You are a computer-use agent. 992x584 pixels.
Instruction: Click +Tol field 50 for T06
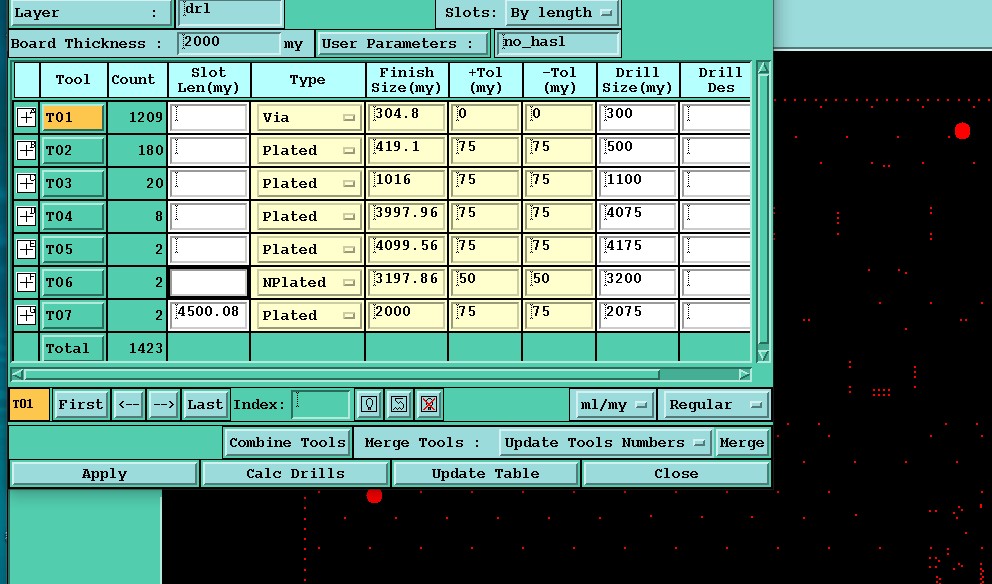(485, 282)
